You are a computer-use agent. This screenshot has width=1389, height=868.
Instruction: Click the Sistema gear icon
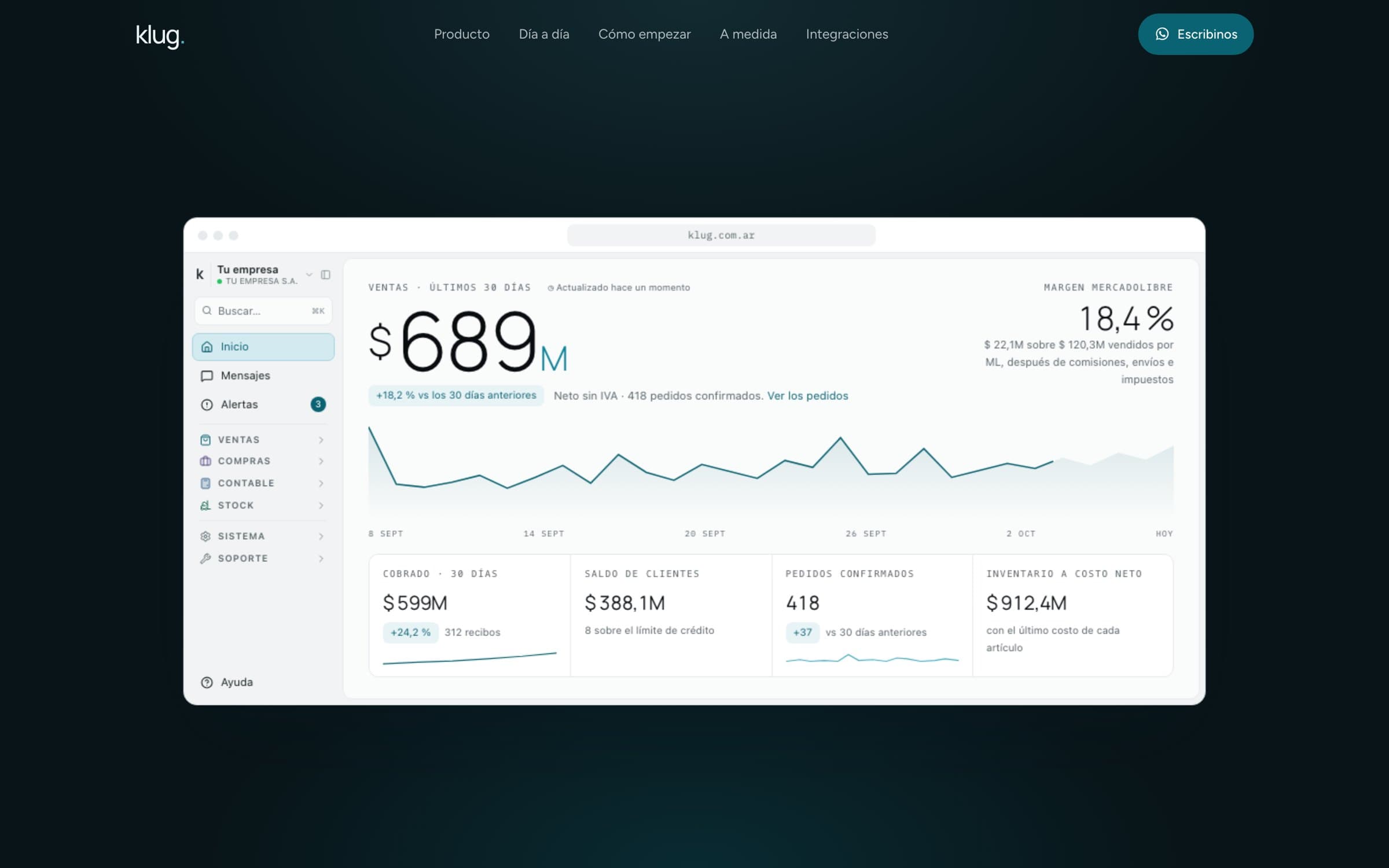click(x=205, y=536)
